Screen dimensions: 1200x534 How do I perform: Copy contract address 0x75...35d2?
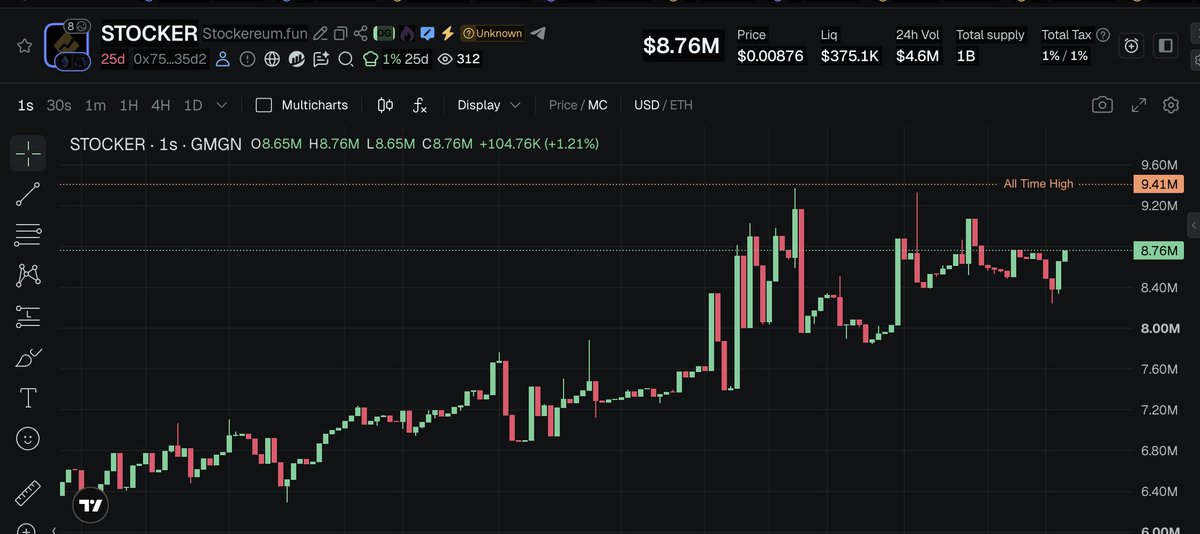point(171,59)
